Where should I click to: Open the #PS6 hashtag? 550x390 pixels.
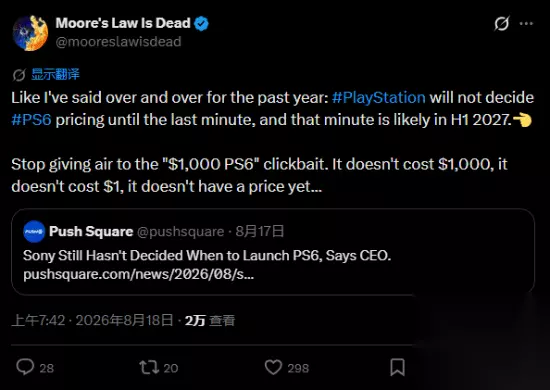(x=31, y=120)
